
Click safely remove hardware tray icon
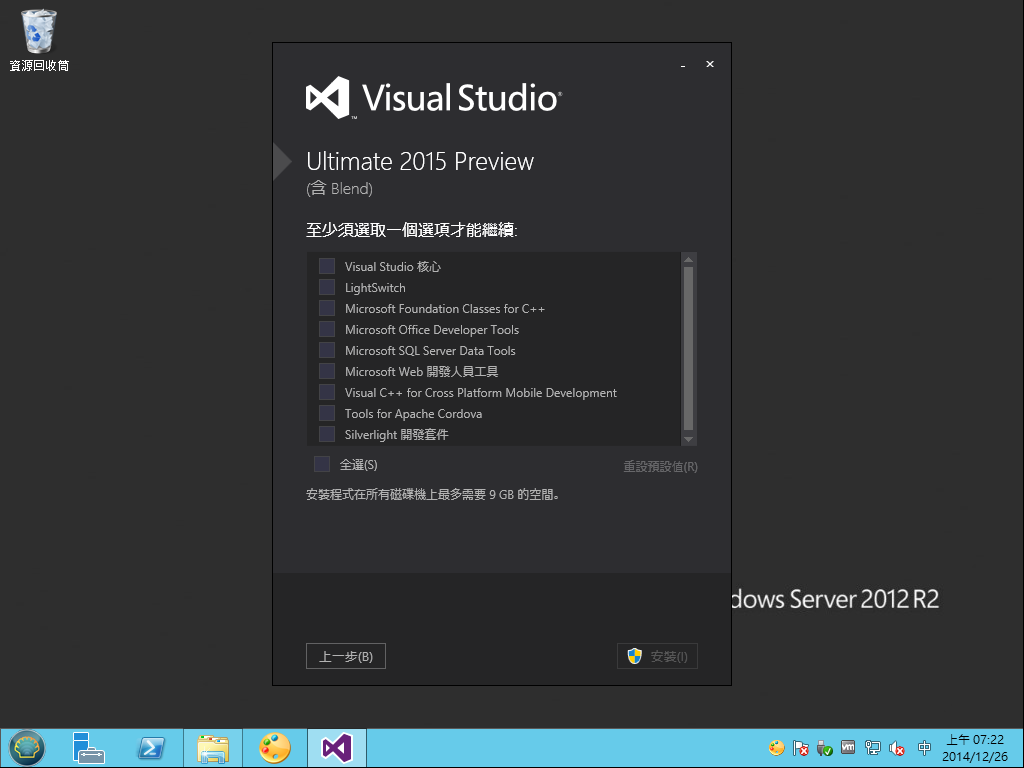(824, 748)
